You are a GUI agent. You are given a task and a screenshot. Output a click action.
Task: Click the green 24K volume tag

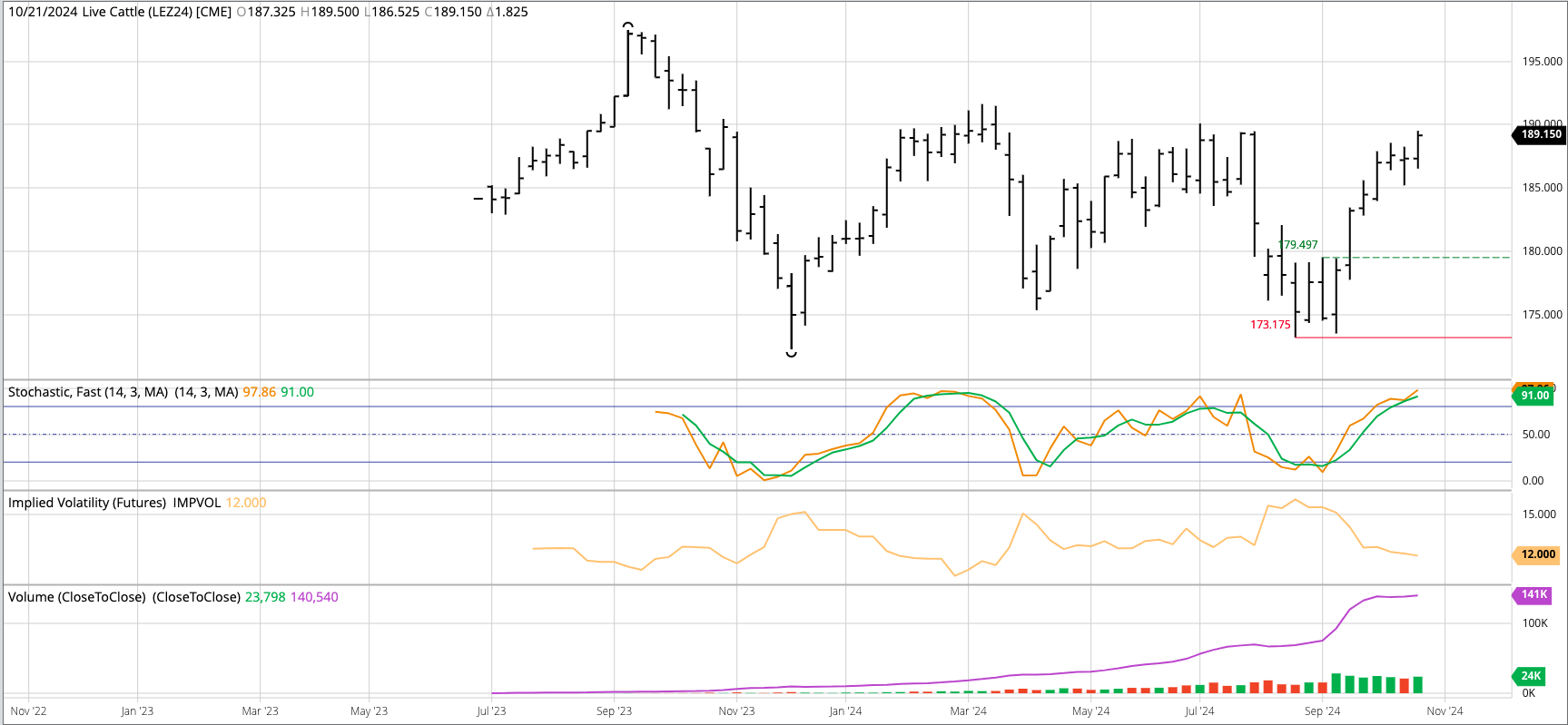click(x=1531, y=676)
